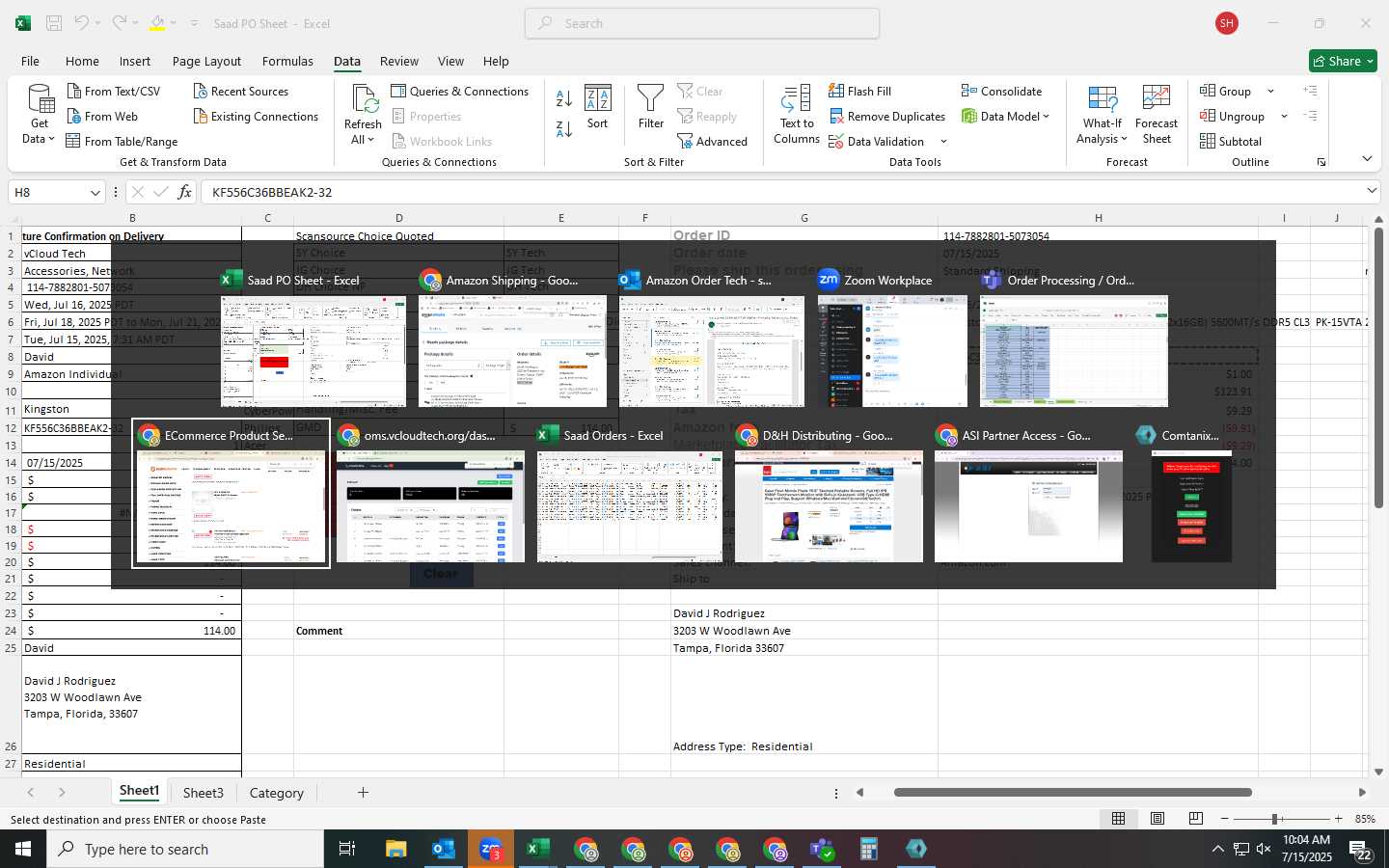Open the Outline dialog launcher
Image resolution: width=1389 pixels, height=868 pixels.
(1321, 162)
